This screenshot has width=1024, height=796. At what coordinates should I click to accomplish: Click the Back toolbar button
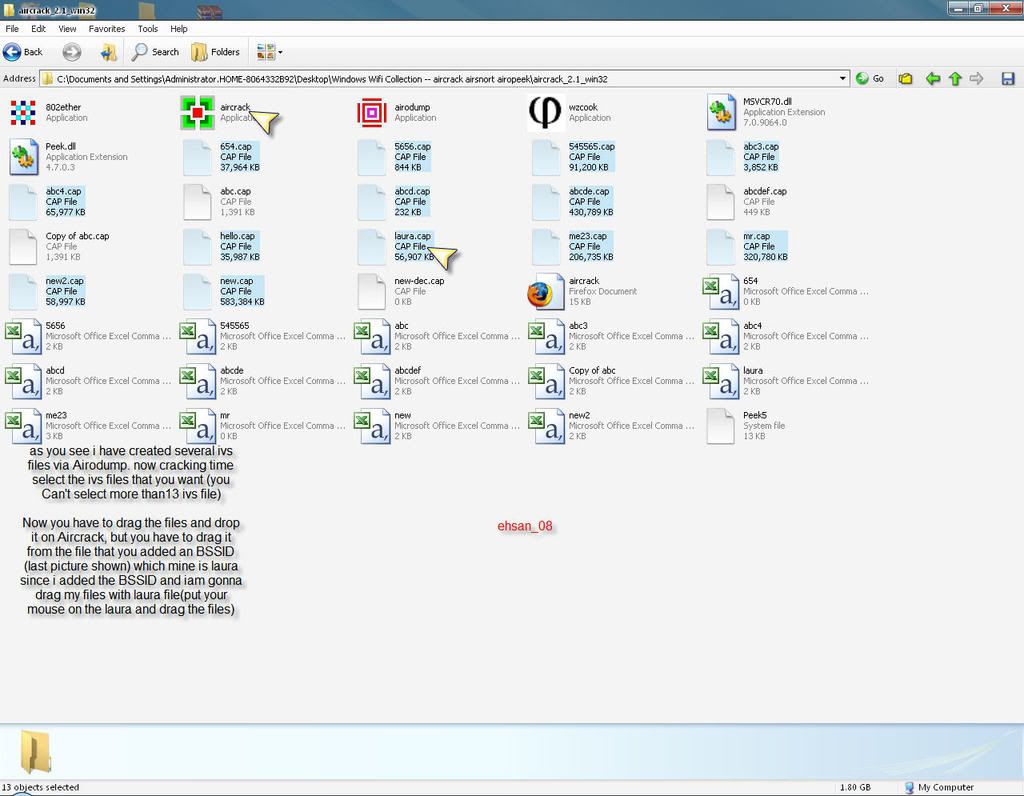23,52
